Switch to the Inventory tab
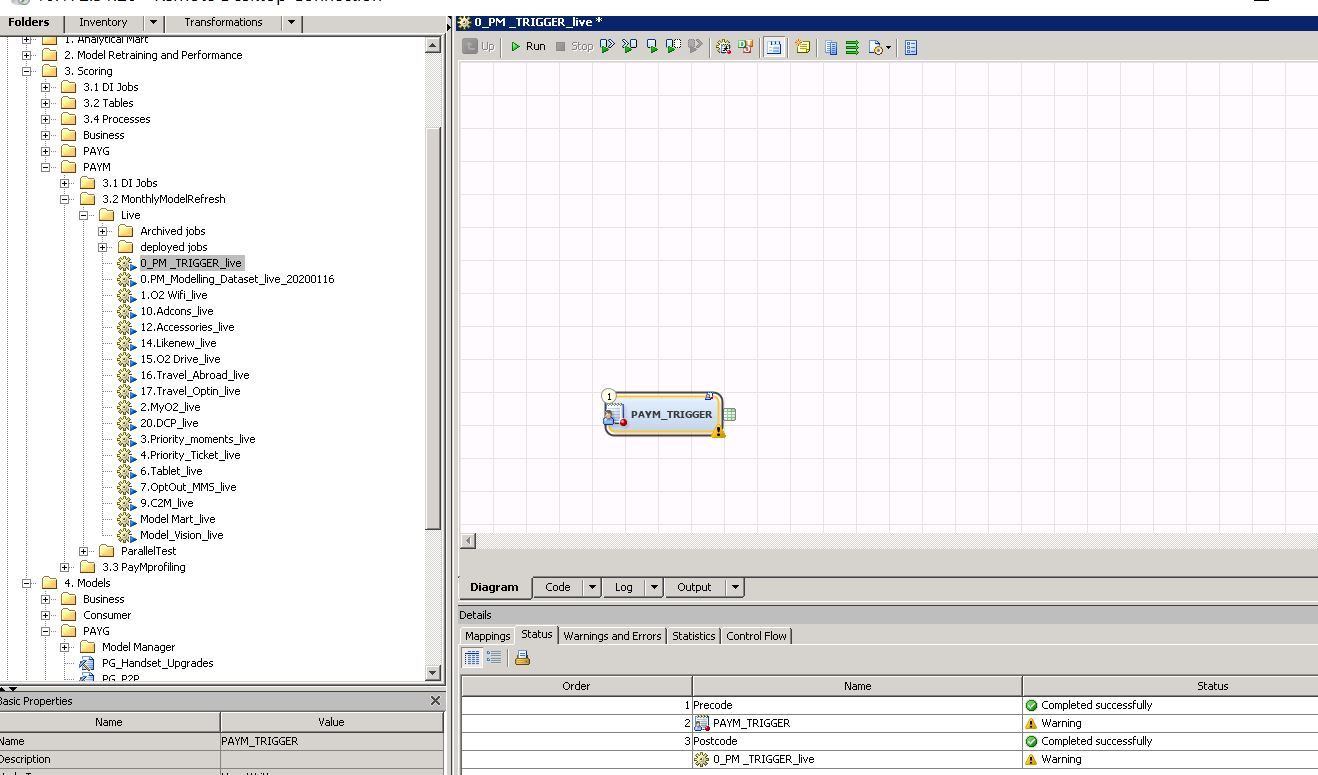Screen dimensions: 1318x775 [x=103, y=21]
